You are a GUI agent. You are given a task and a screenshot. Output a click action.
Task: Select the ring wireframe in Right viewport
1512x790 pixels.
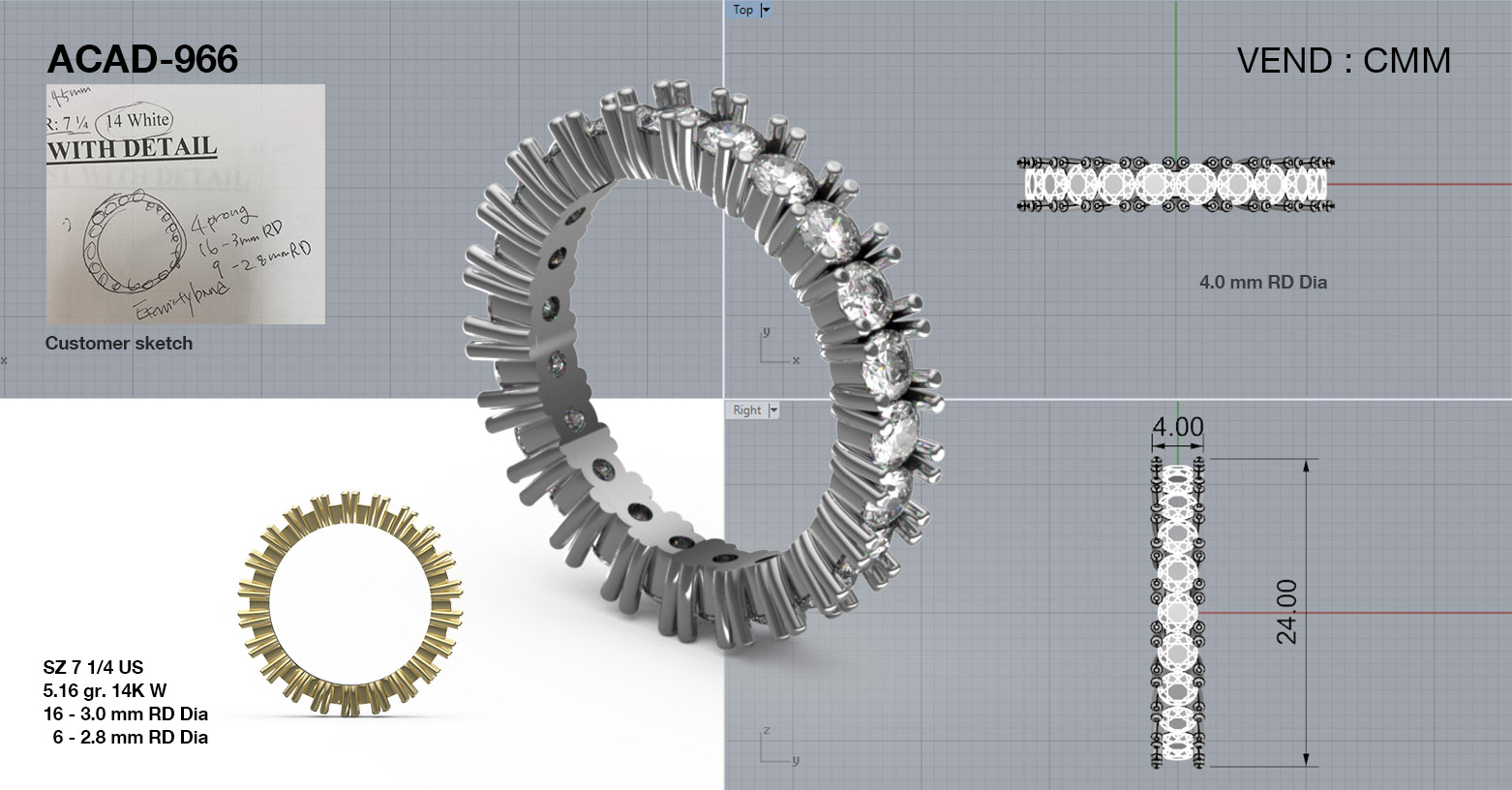1178,614
